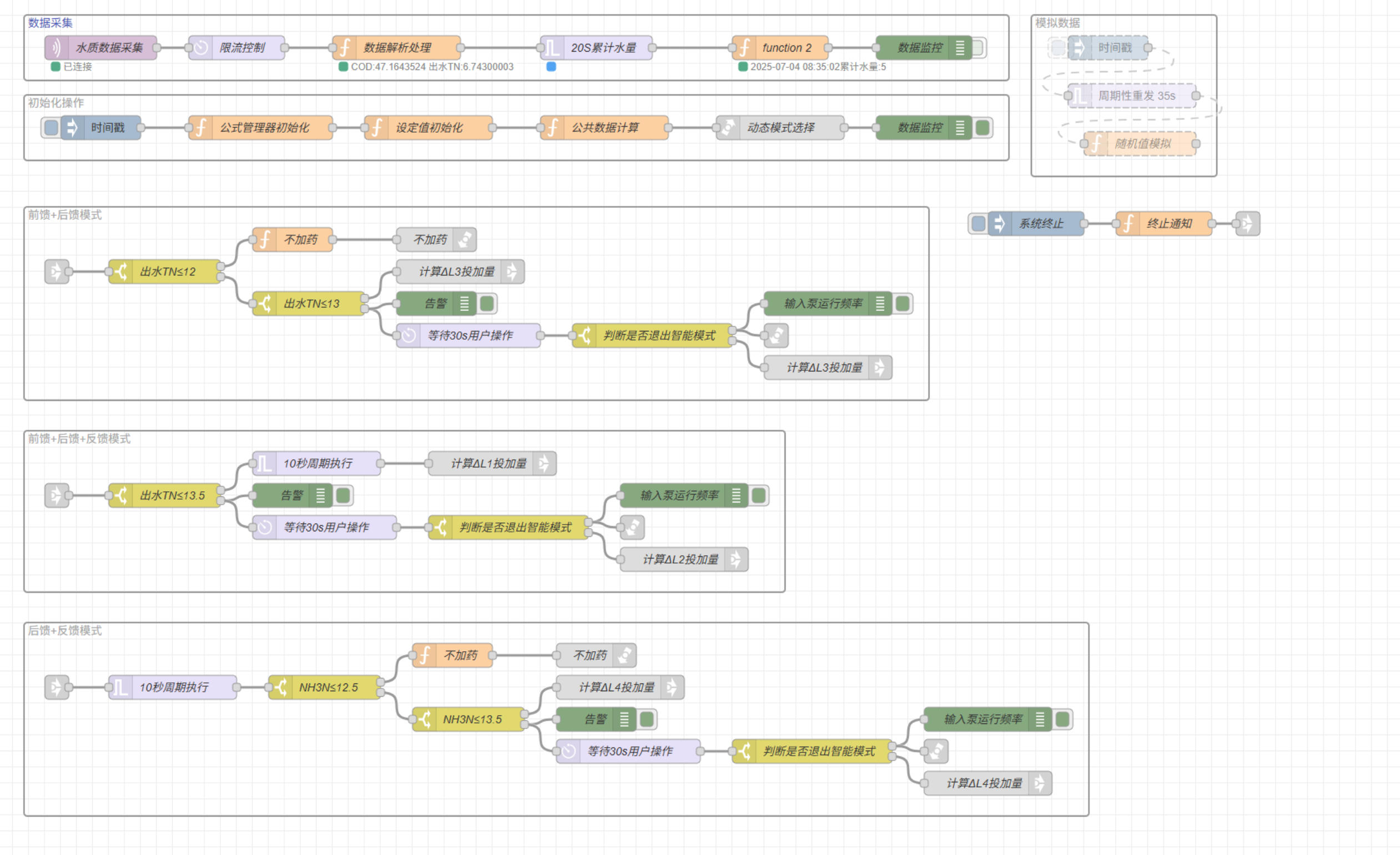The image size is (1400, 855).
Task: Select the link-in node feeding 出水TN≤13.5
Action: [57, 495]
